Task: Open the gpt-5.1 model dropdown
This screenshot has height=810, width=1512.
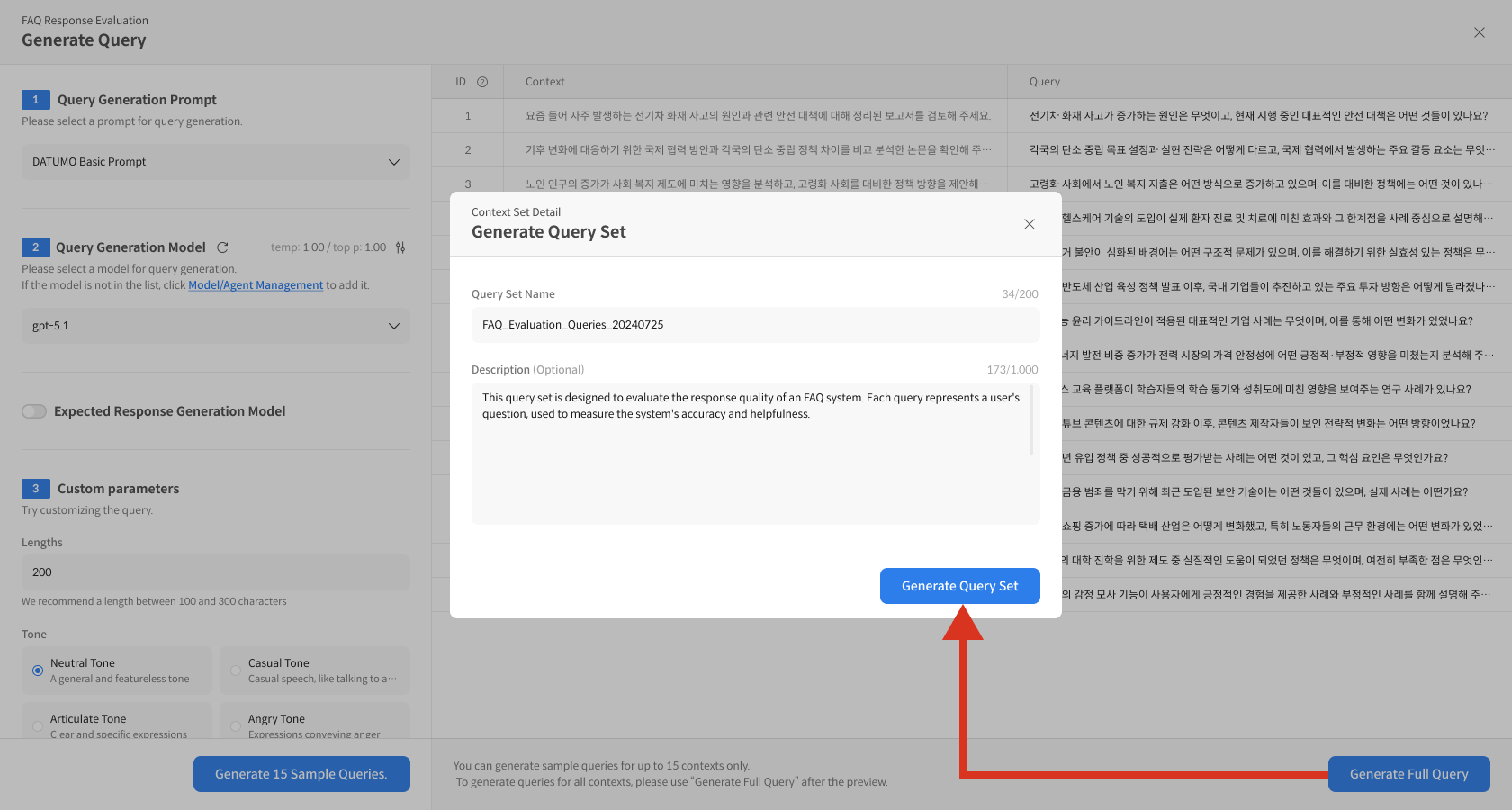Action: (x=216, y=326)
